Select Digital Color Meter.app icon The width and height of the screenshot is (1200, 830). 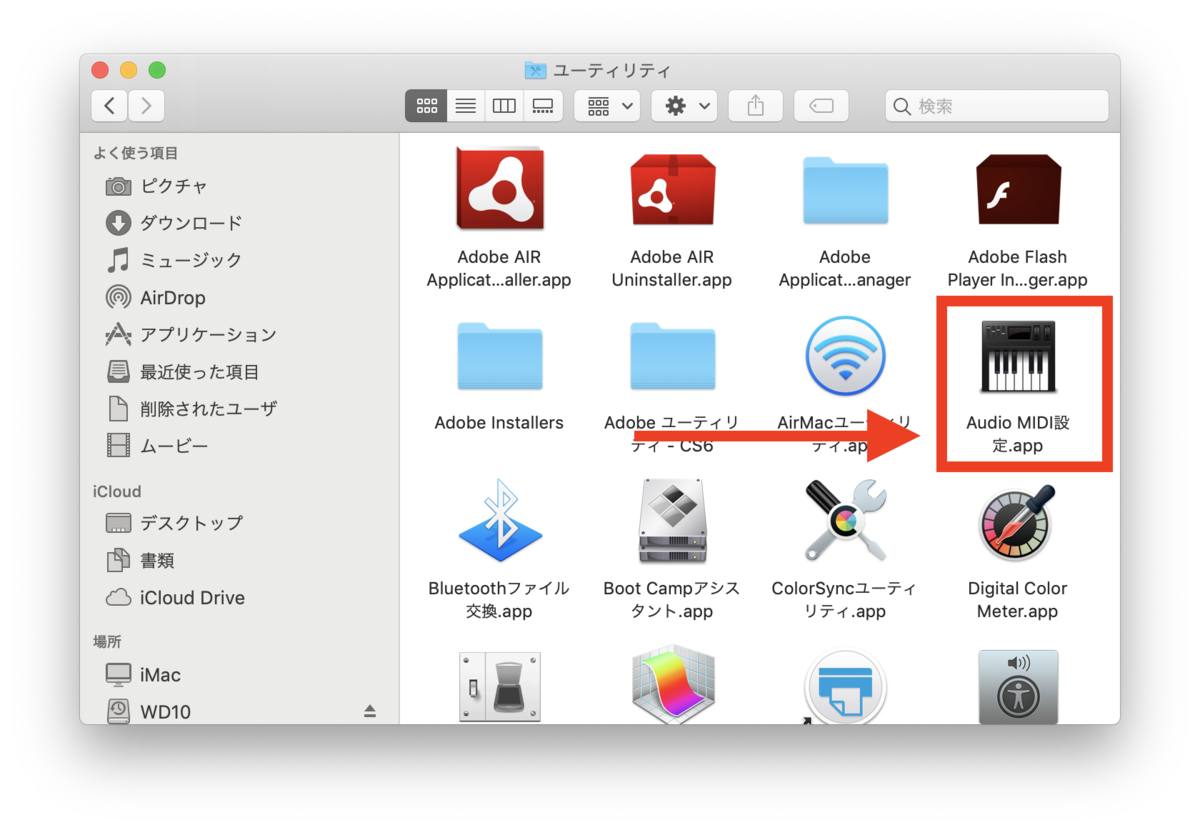coord(1018,521)
